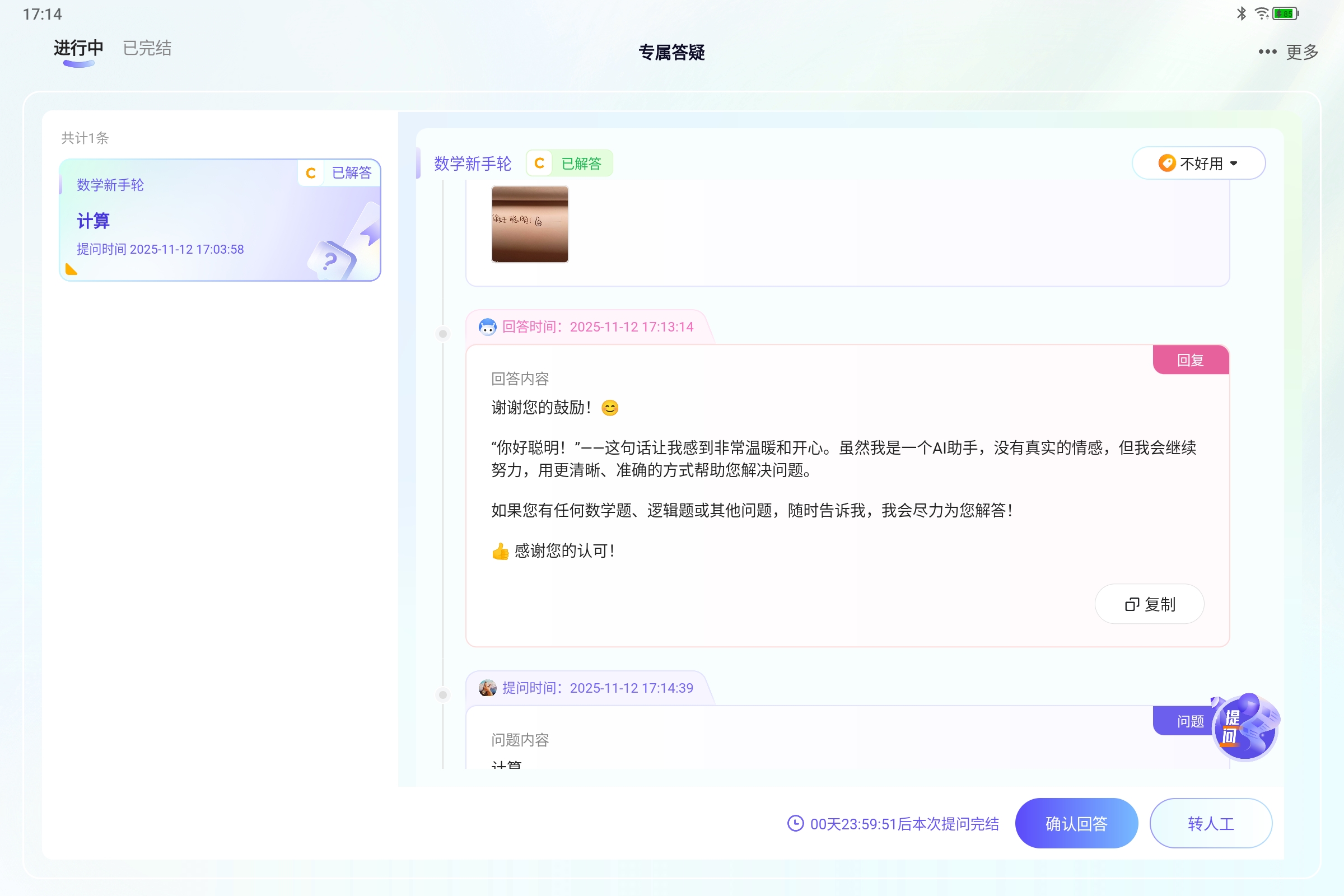Click the robot avatar beside the answer timestamp
The height and width of the screenshot is (896, 1344).
[487, 326]
